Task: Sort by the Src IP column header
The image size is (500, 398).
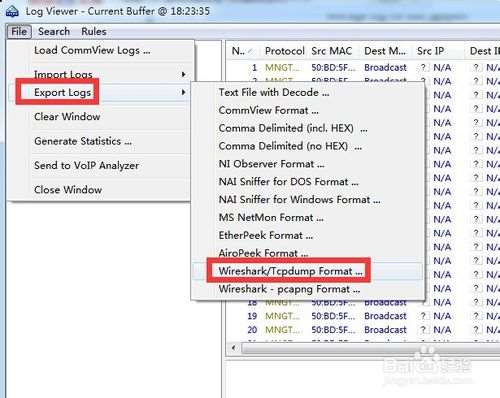Action: 431,51
